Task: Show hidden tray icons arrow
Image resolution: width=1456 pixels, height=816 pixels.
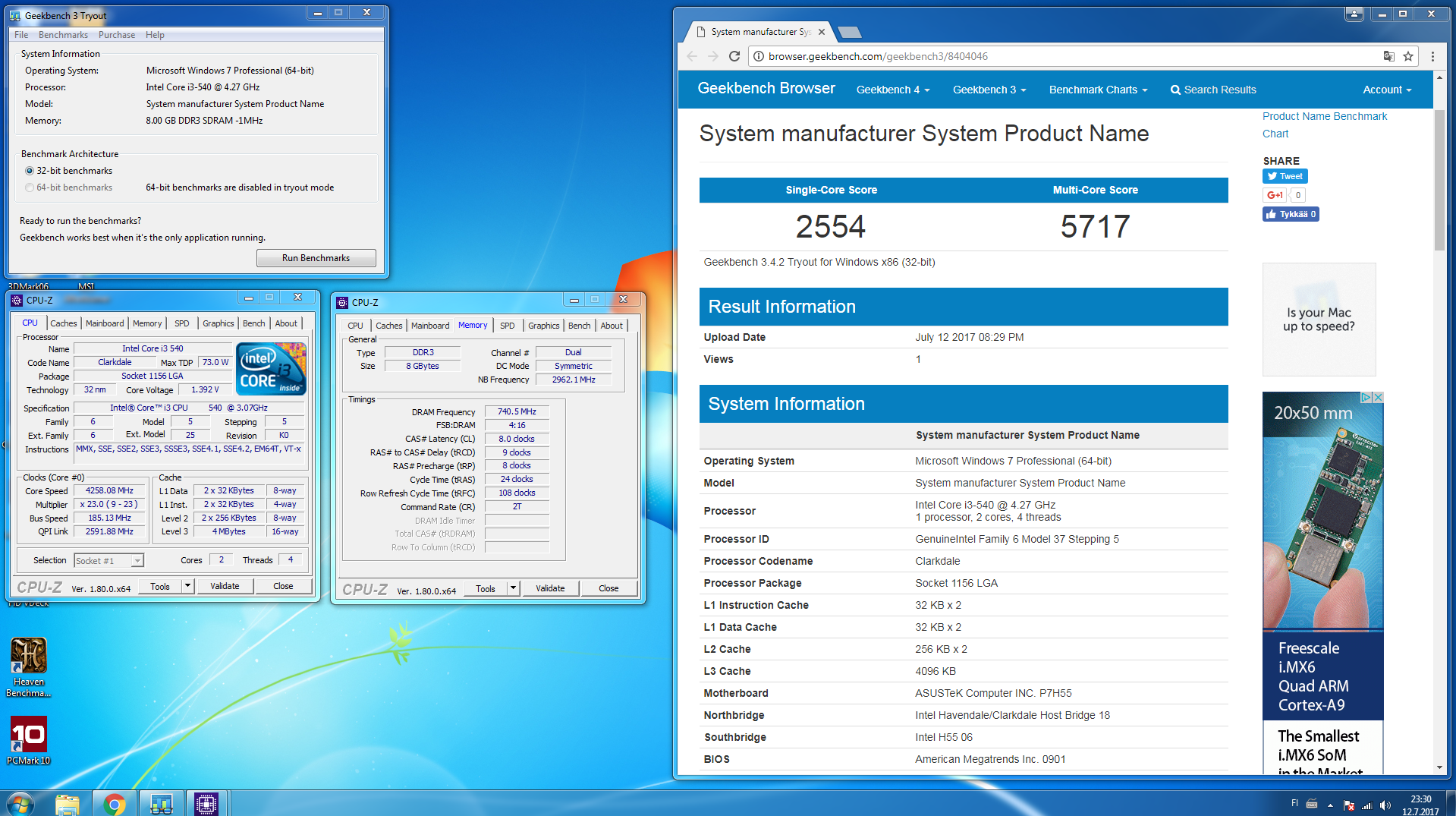Action: tap(1330, 805)
